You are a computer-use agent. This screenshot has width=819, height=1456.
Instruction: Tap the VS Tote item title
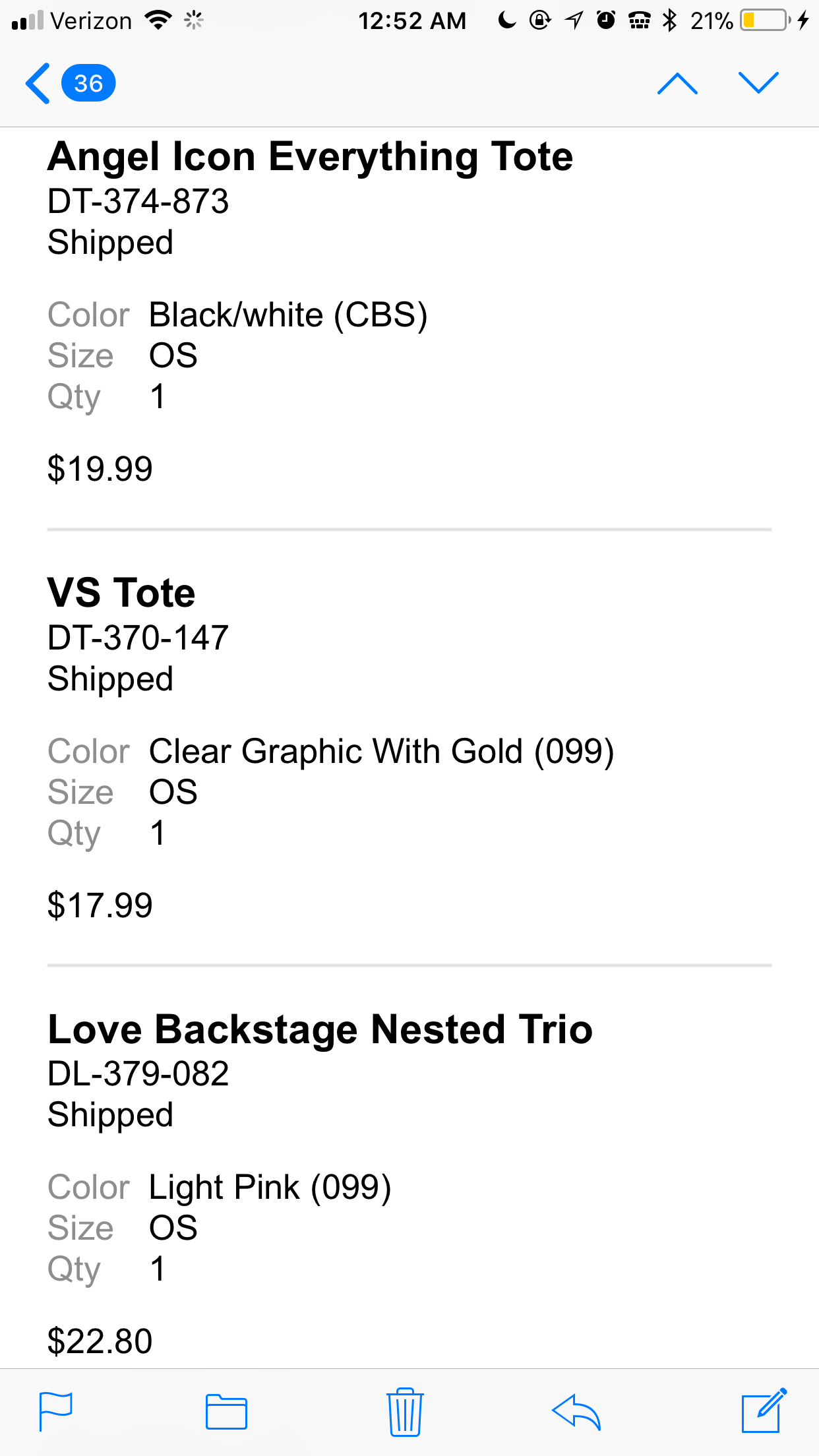(121, 593)
